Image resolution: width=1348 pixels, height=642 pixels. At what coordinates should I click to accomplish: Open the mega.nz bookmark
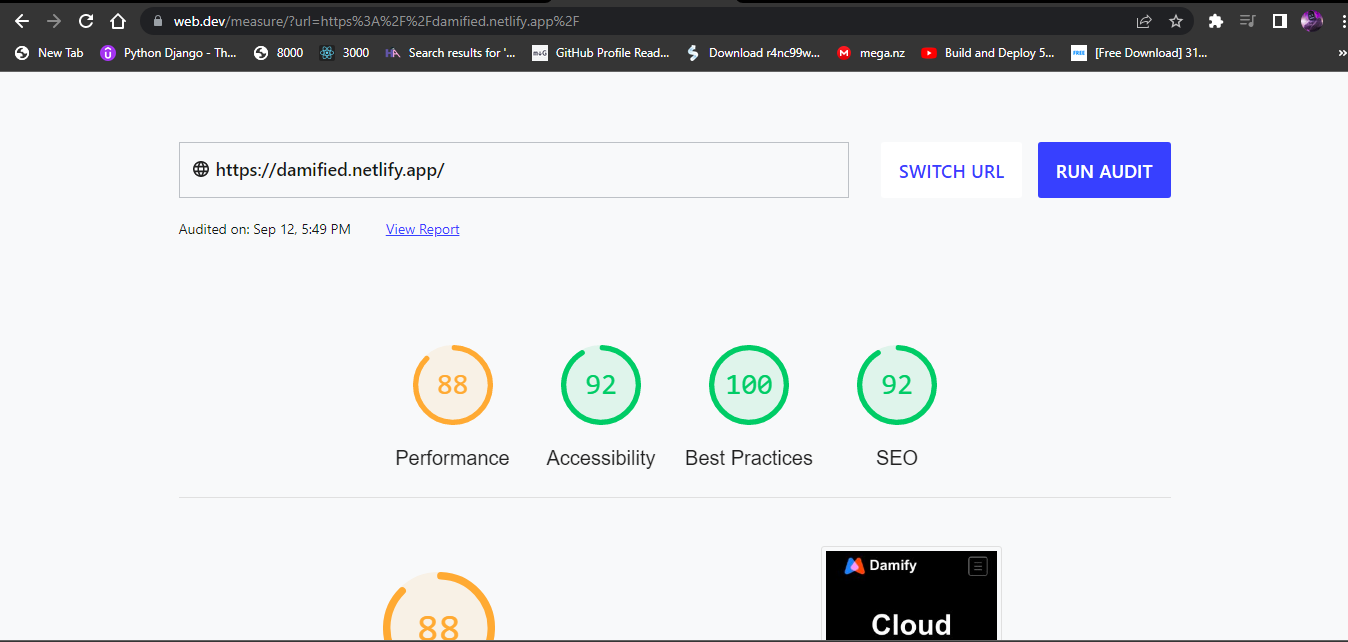[871, 53]
